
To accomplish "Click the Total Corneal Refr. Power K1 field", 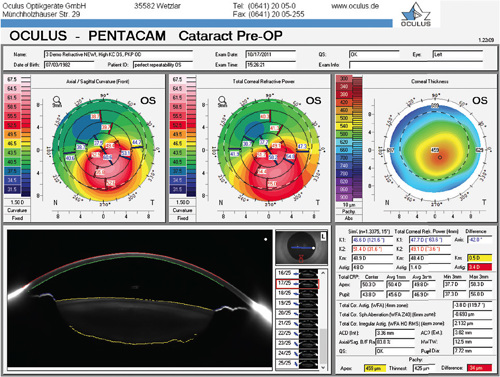I will point(430,240).
